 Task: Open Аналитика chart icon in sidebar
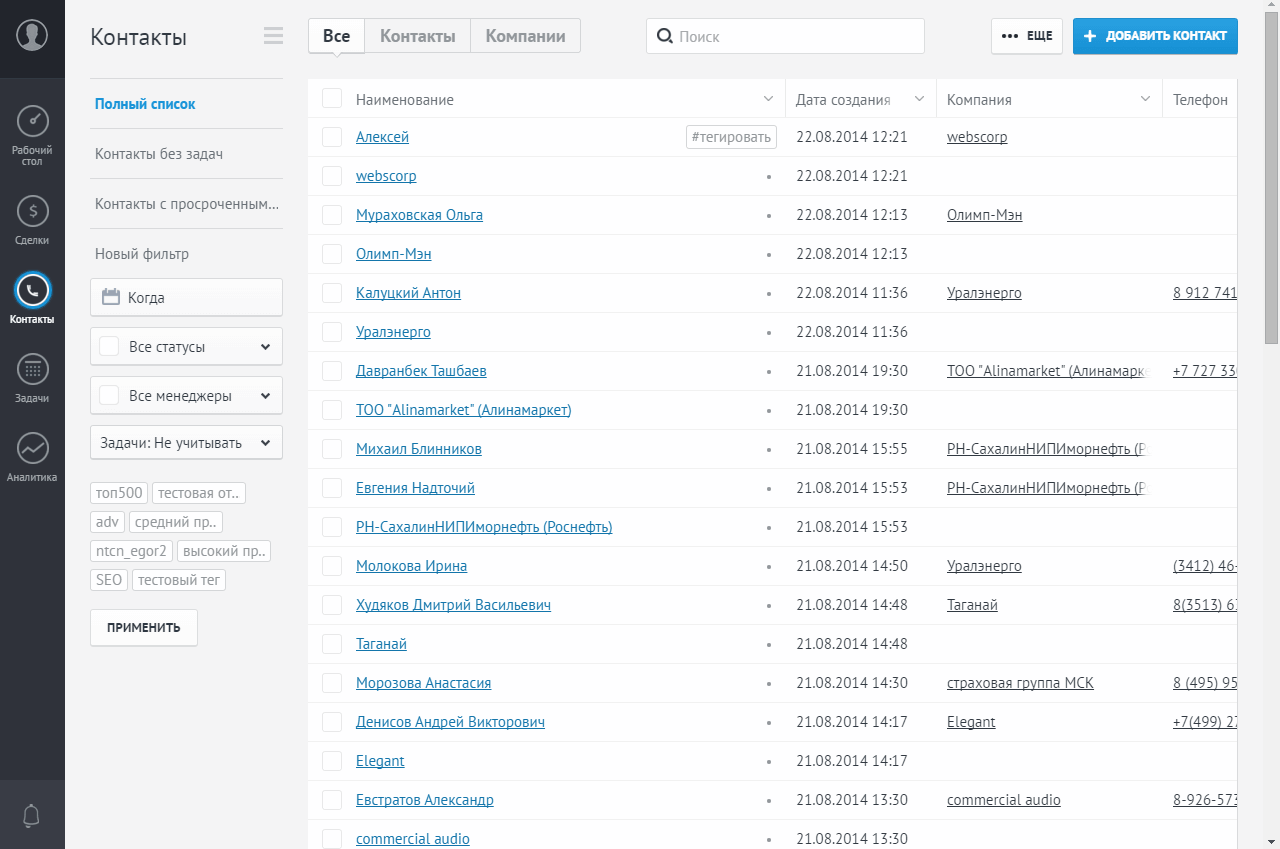pos(32,448)
